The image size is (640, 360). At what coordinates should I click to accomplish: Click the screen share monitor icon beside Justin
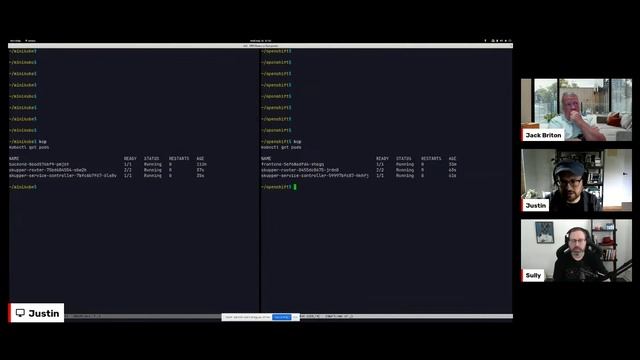click(x=20, y=313)
